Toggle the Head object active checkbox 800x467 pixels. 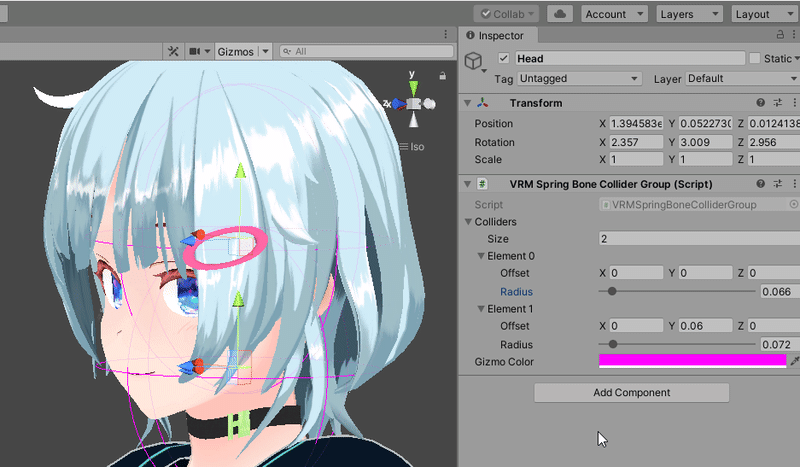(504, 58)
